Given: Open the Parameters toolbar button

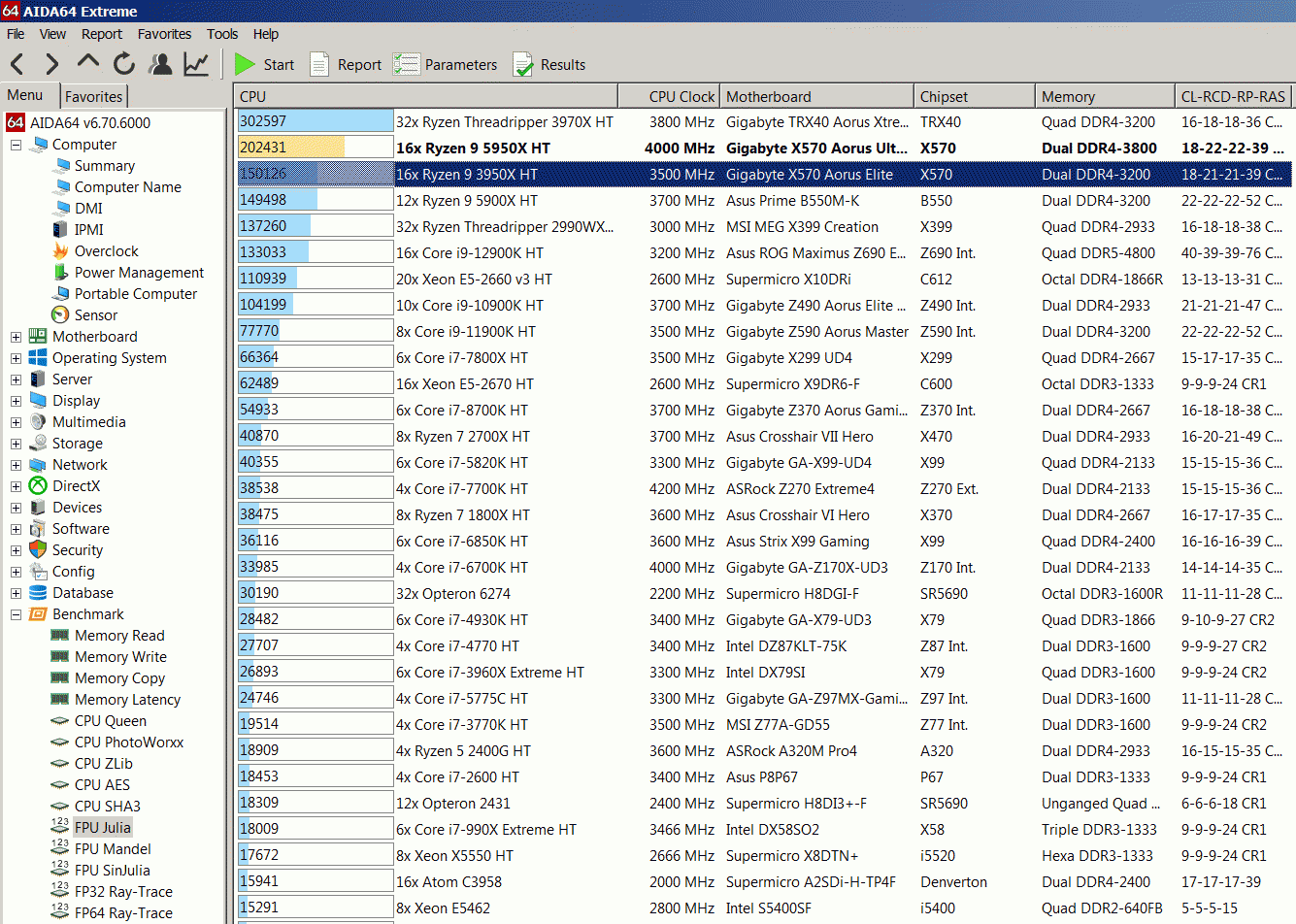Looking at the screenshot, I should pyautogui.click(x=445, y=65).
